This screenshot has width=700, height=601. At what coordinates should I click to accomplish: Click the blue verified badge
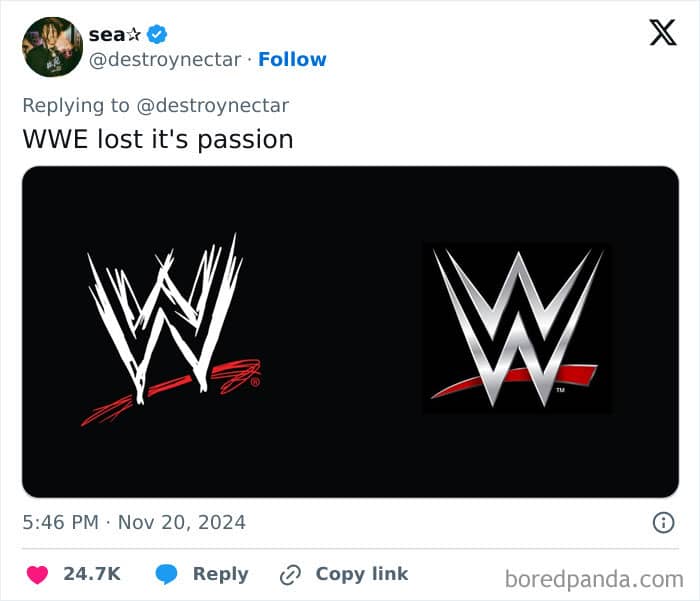point(157,34)
